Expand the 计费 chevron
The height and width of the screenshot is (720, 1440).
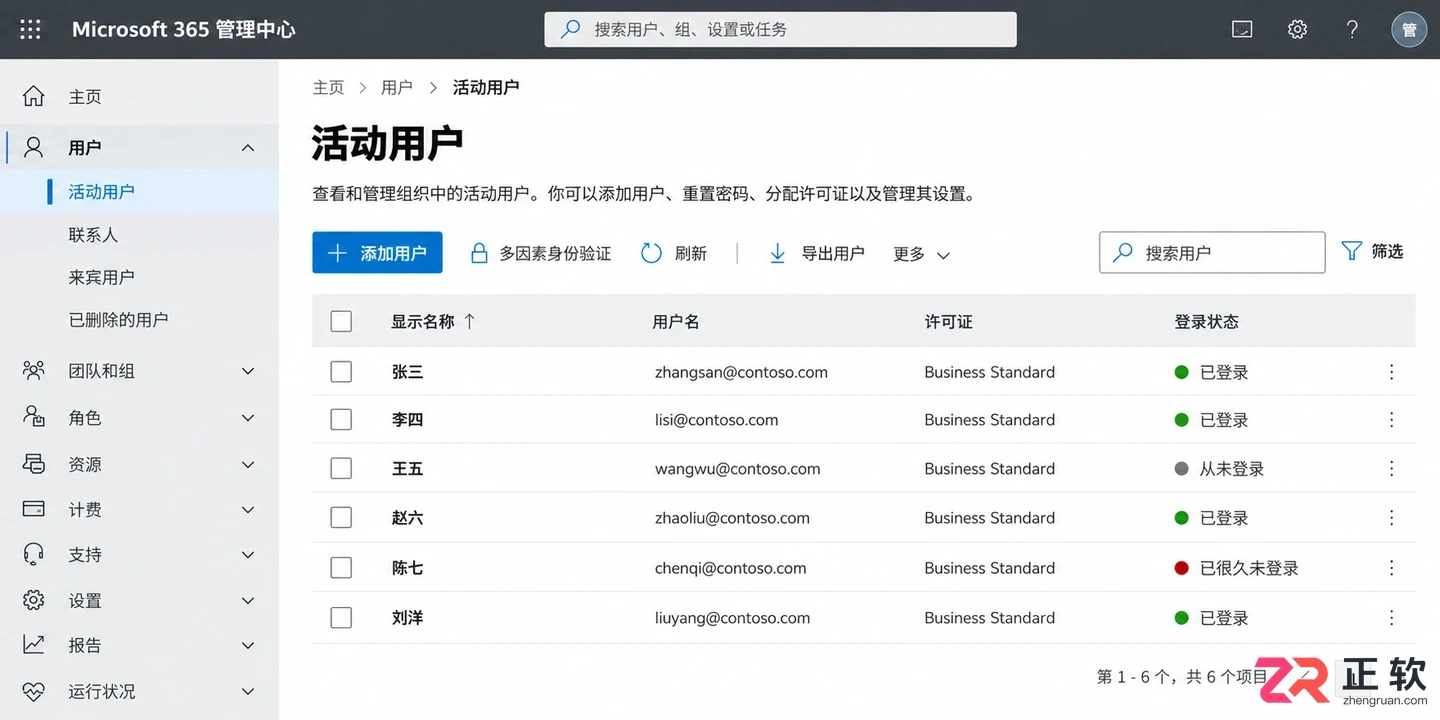(x=248, y=510)
